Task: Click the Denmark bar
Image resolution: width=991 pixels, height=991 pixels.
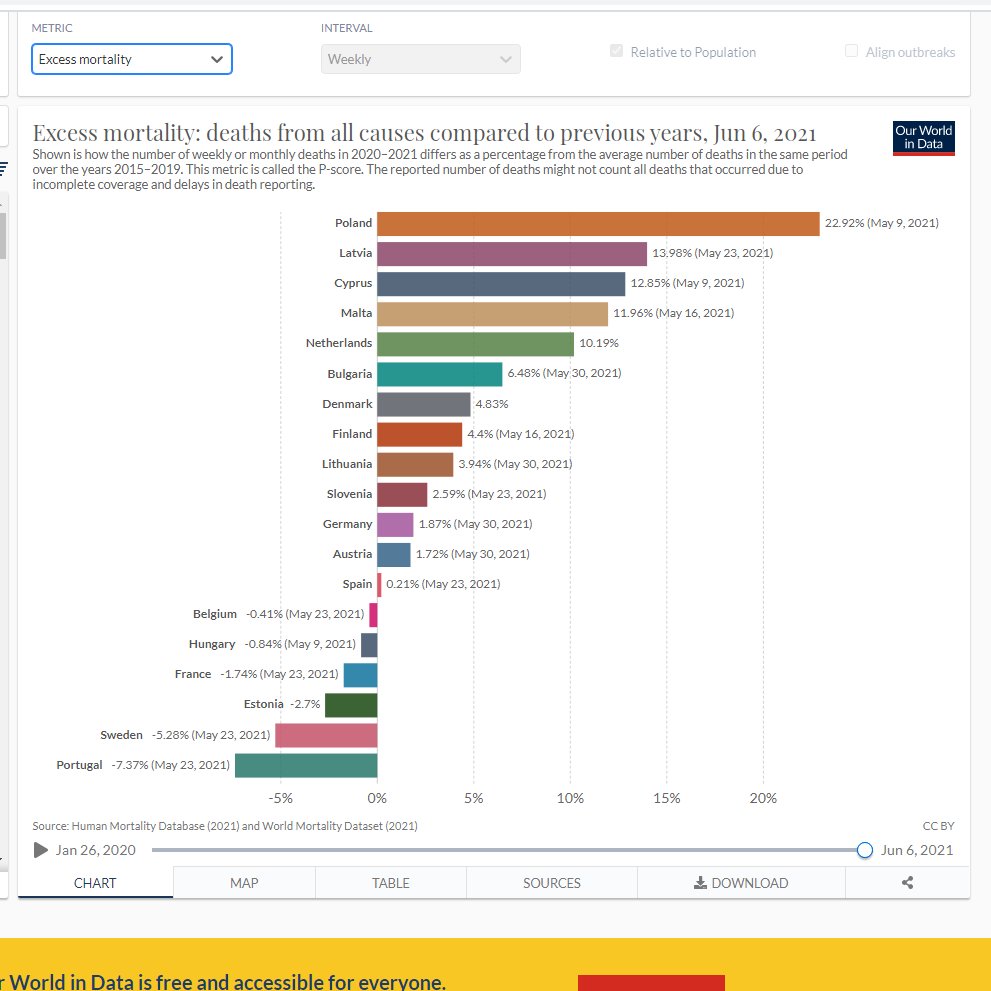Action: (x=423, y=404)
